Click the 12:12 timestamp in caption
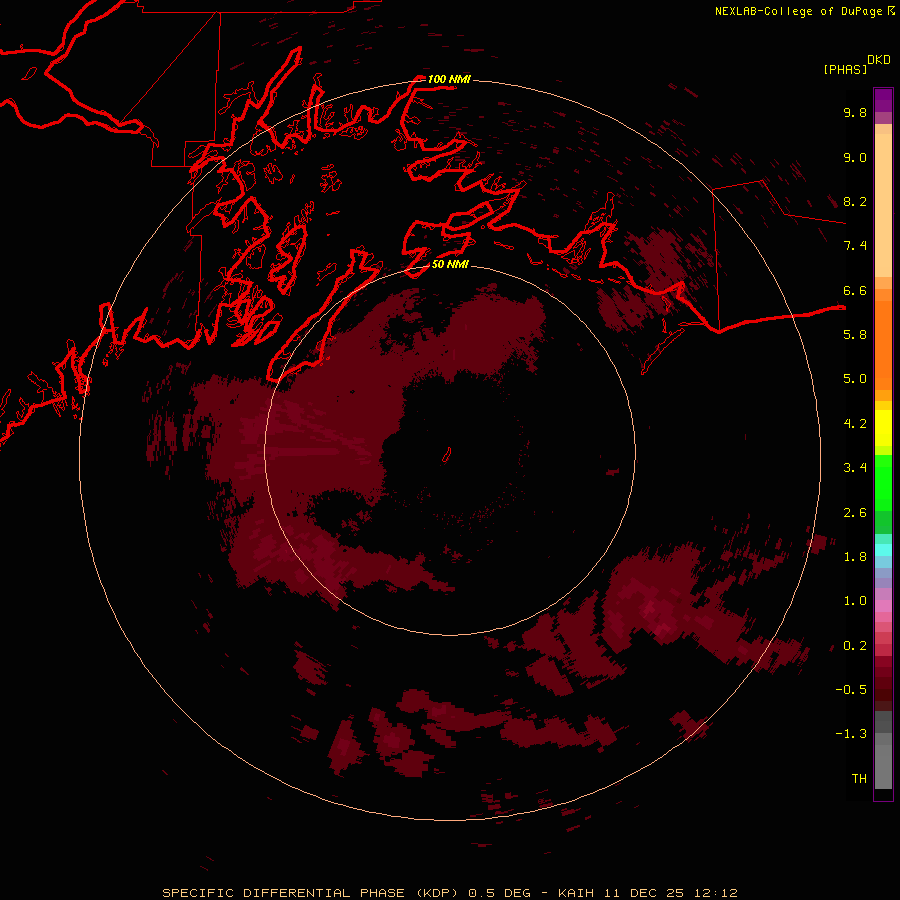This screenshot has height=900, width=900. coord(715,893)
